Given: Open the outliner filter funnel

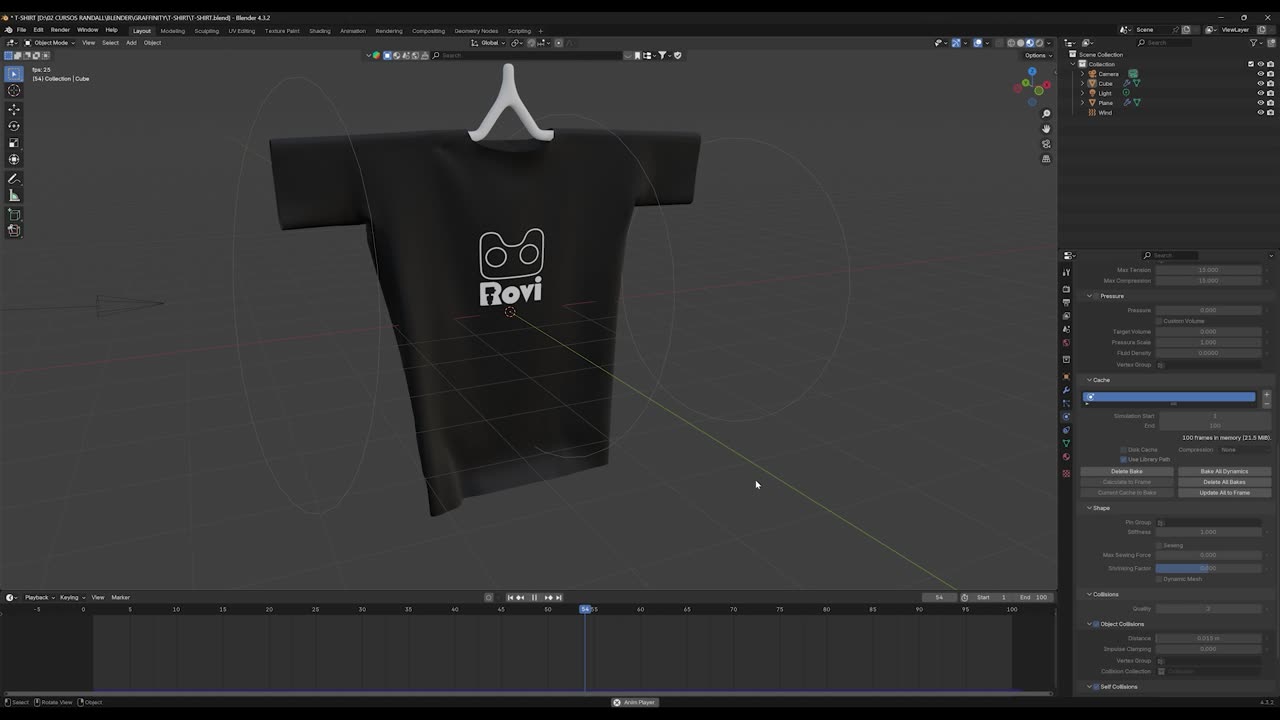Looking at the screenshot, I should click(x=1254, y=43).
